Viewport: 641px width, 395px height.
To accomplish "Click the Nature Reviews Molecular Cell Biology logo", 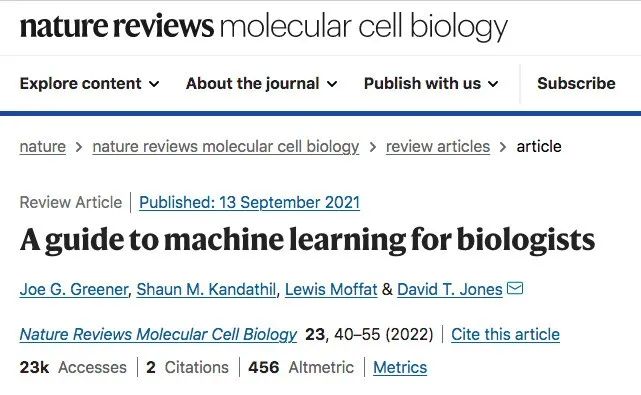I will pyautogui.click(x=264, y=27).
